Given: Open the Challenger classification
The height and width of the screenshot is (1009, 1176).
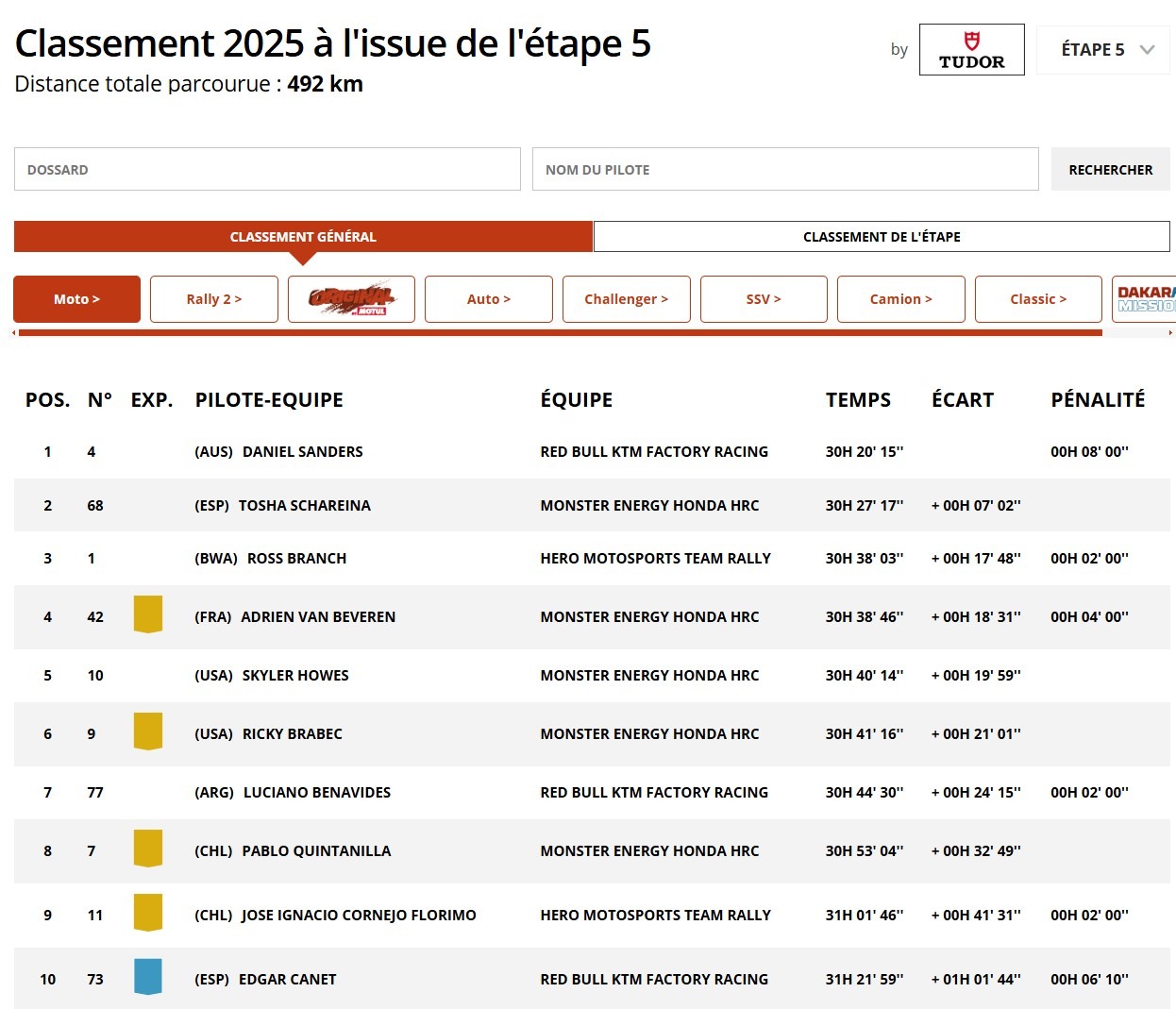Looking at the screenshot, I should click(626, 299).
